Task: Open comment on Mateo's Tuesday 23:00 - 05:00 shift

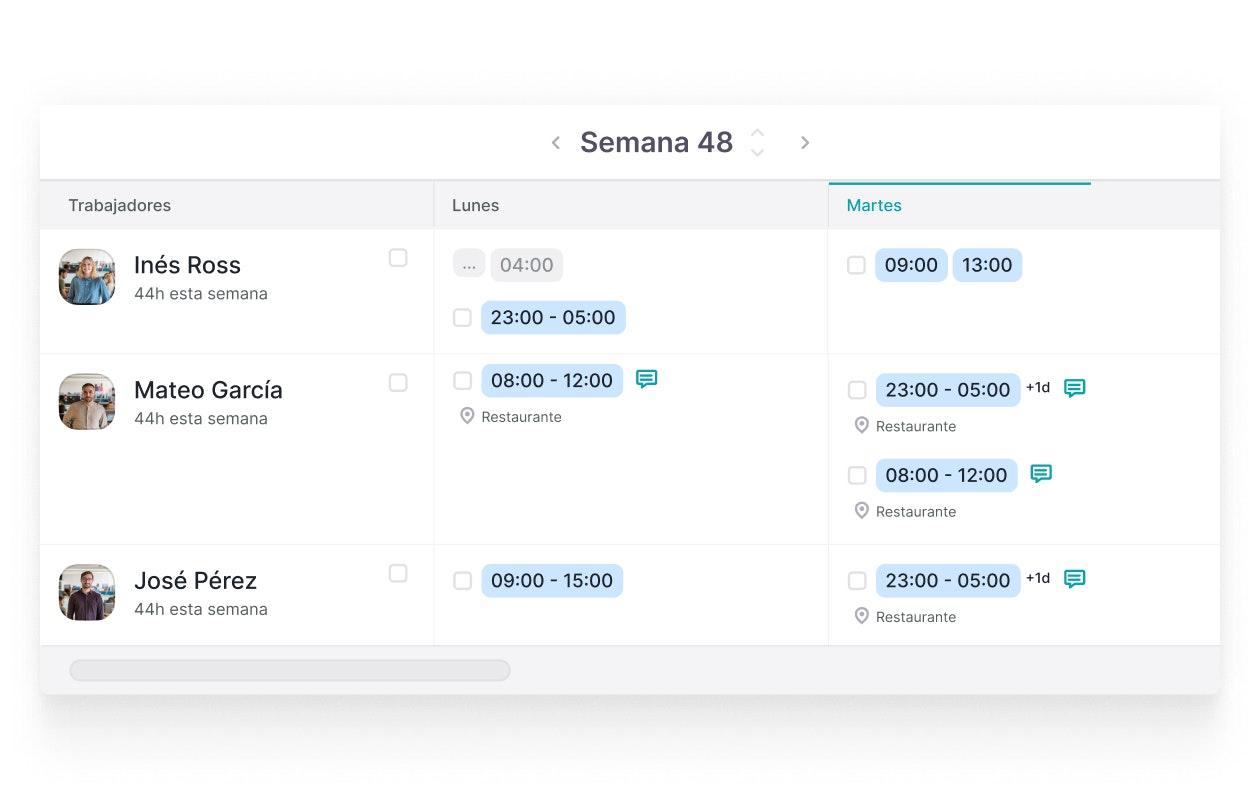Action: [x=1074, y=388]
